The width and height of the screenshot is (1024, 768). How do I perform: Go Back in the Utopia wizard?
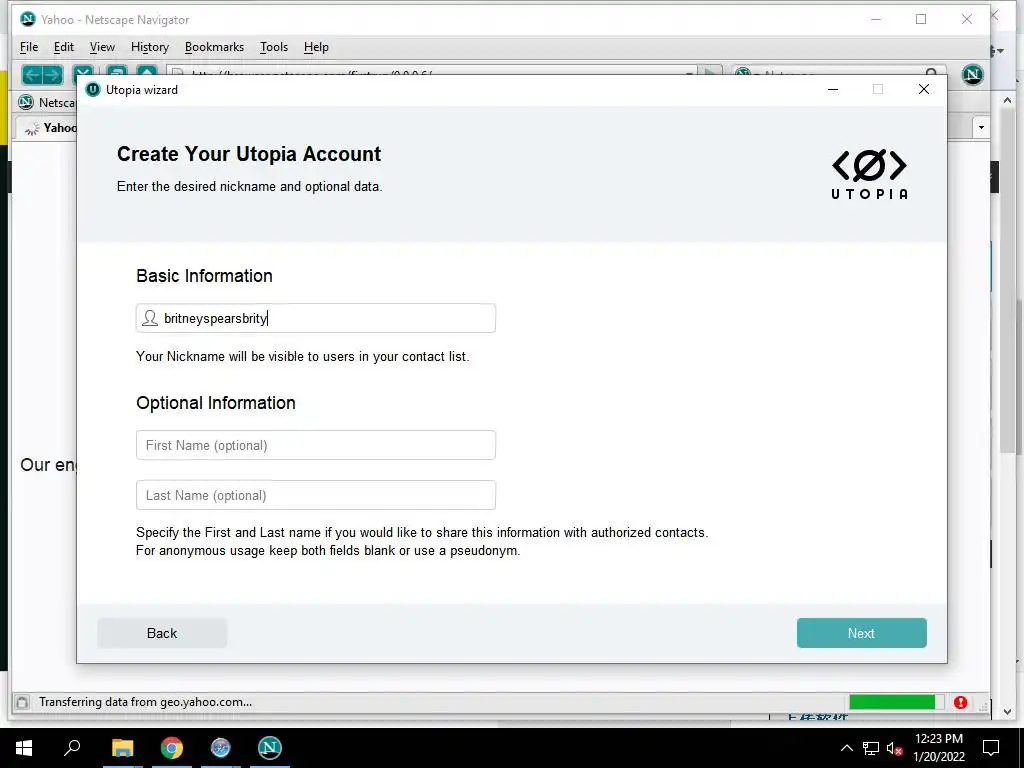[162, 633]
